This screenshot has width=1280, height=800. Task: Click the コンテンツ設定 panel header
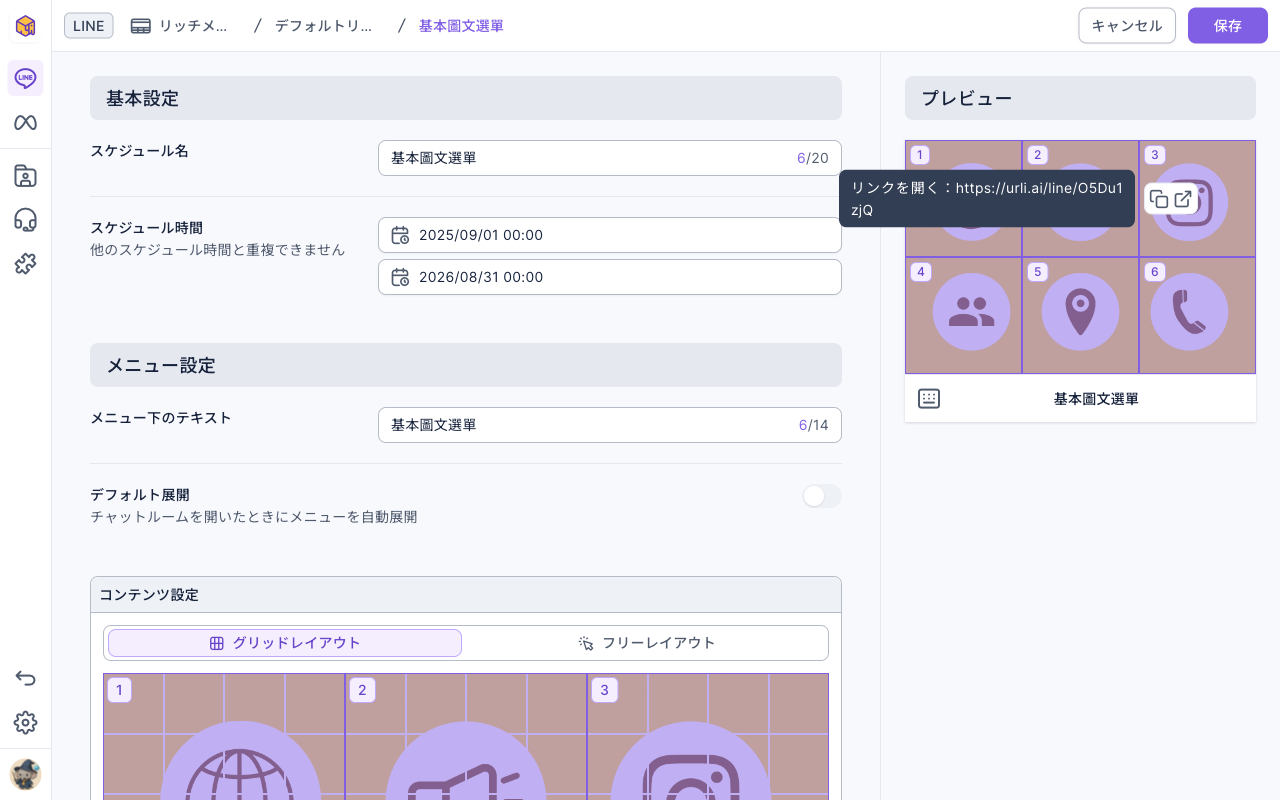(466, 595)
